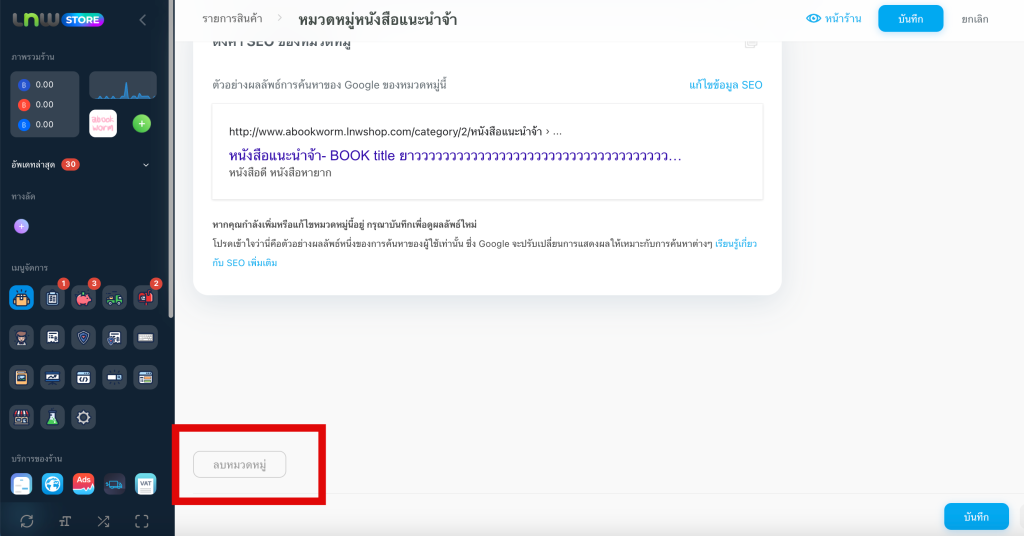Expand the อัพเดทล่าสุด section
Screen dimensions: 1024x536
click(146, 164)
